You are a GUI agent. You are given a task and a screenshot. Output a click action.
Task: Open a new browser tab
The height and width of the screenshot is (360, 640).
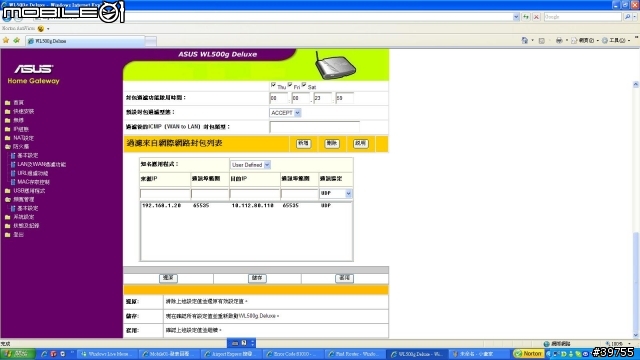151,41
